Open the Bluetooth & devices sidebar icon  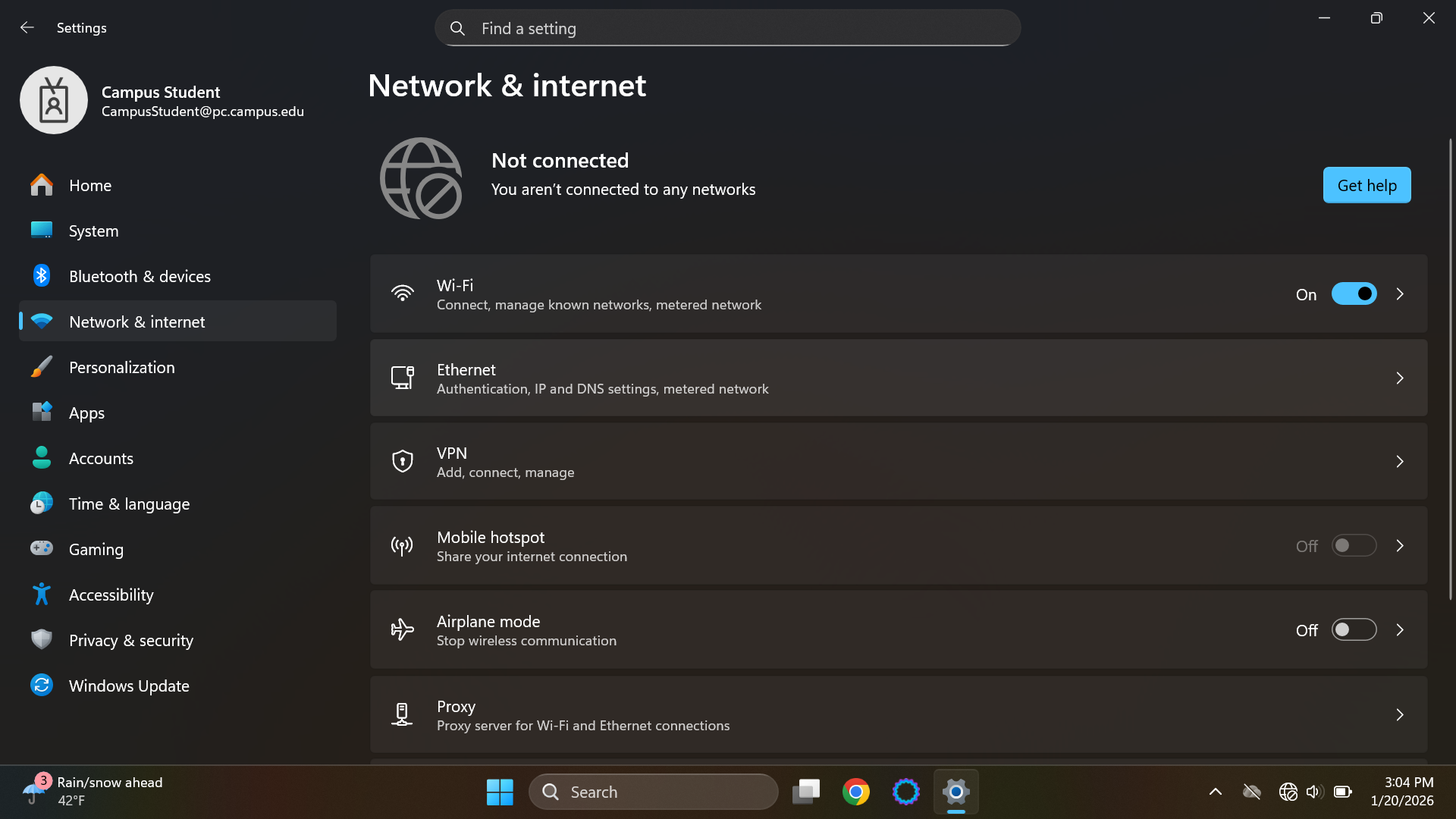(x=42, y=276)
